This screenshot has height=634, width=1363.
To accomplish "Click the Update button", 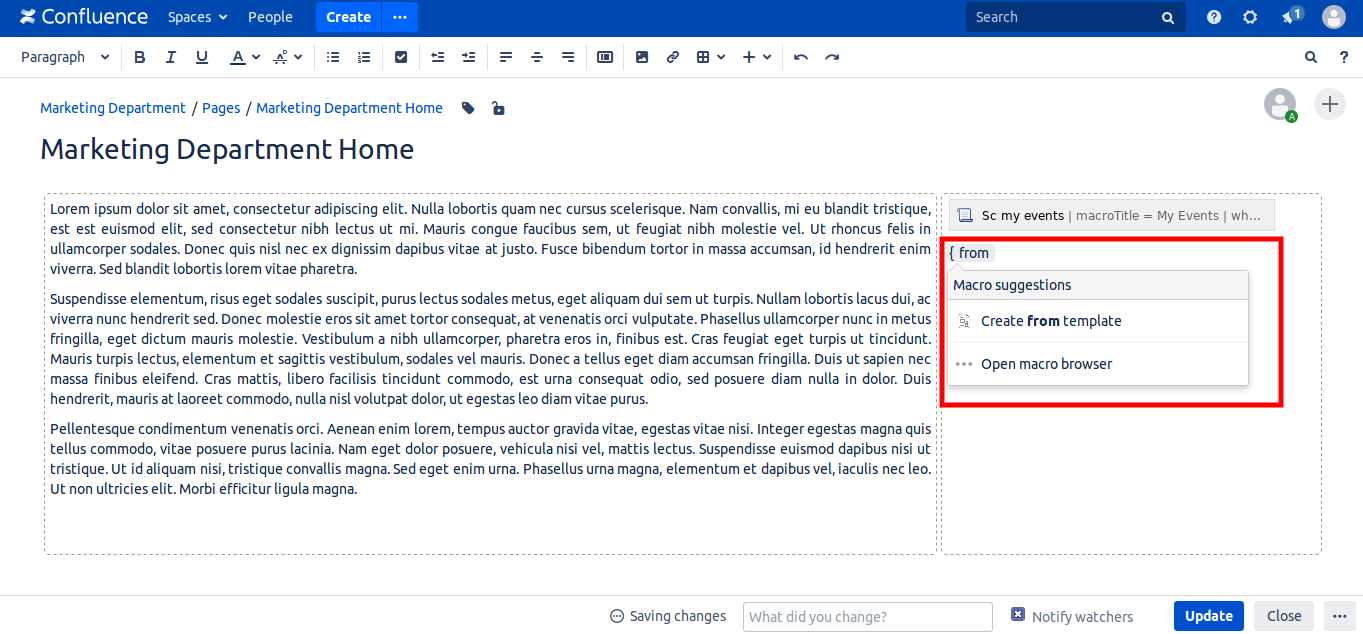I will [1208, 616].
